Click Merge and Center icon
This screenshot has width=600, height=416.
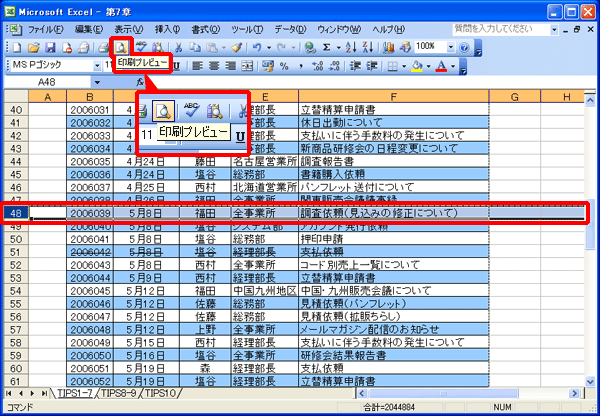click(x=247, y=66)
